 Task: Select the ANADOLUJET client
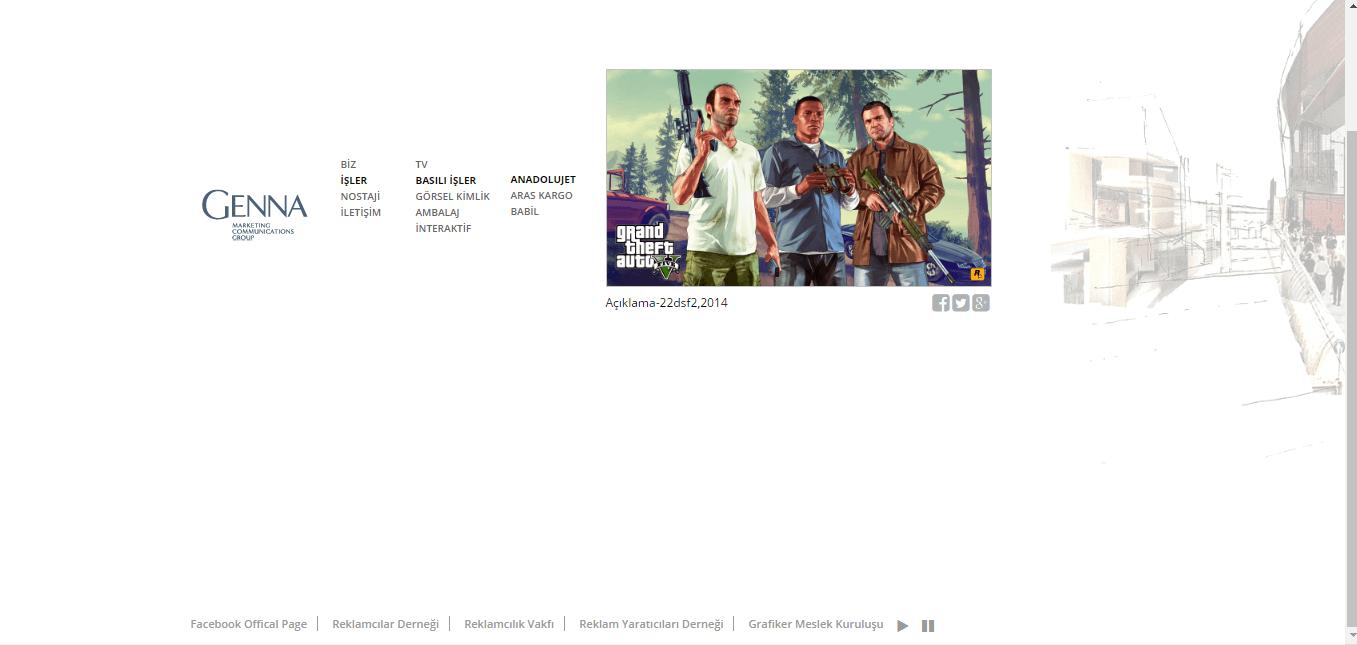click(x=543, y=180)
